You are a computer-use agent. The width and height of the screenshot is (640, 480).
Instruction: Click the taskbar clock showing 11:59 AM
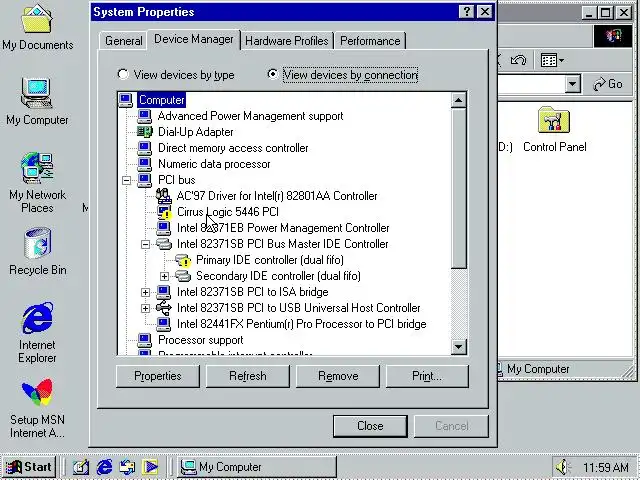coord(606,467)
